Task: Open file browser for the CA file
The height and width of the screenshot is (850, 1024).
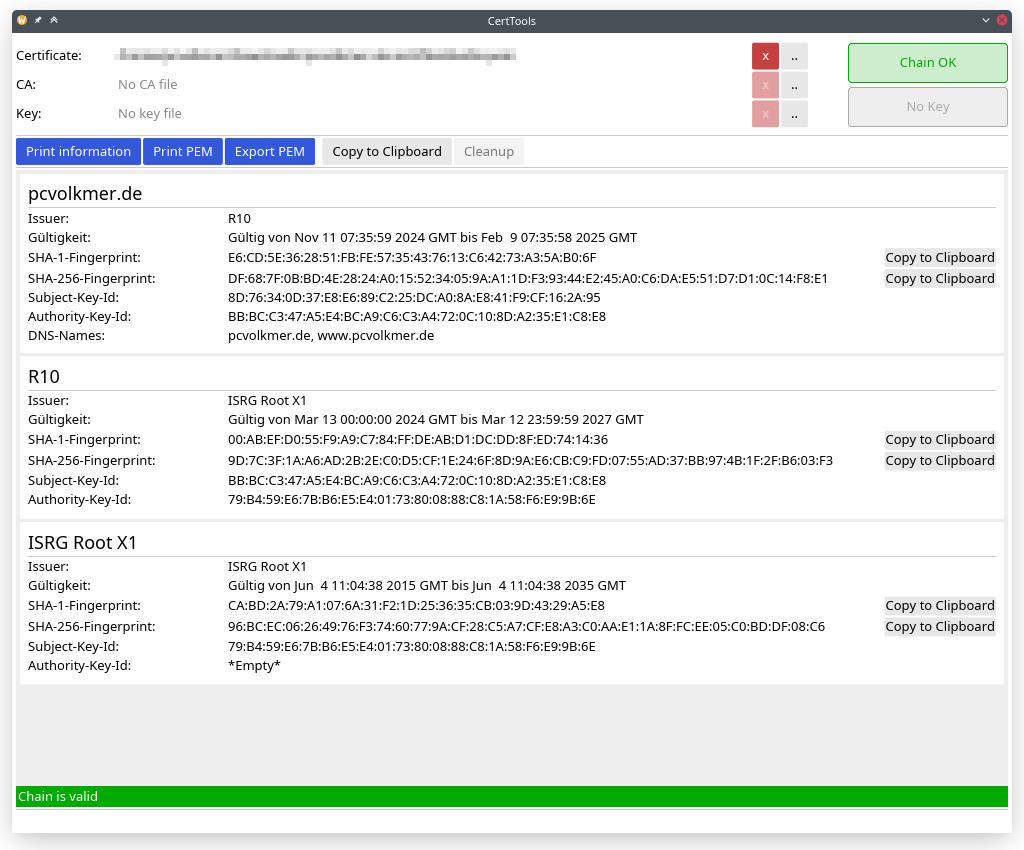Action: coord(794,85)
